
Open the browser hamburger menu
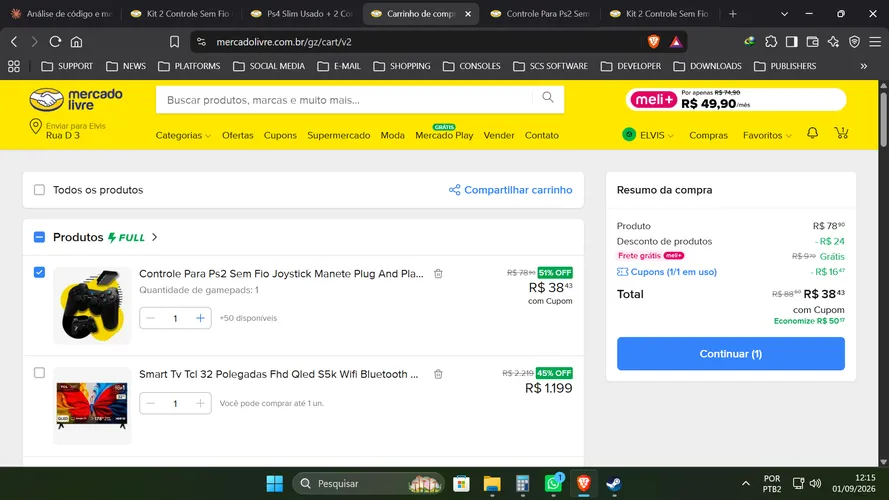pos(875,41)
